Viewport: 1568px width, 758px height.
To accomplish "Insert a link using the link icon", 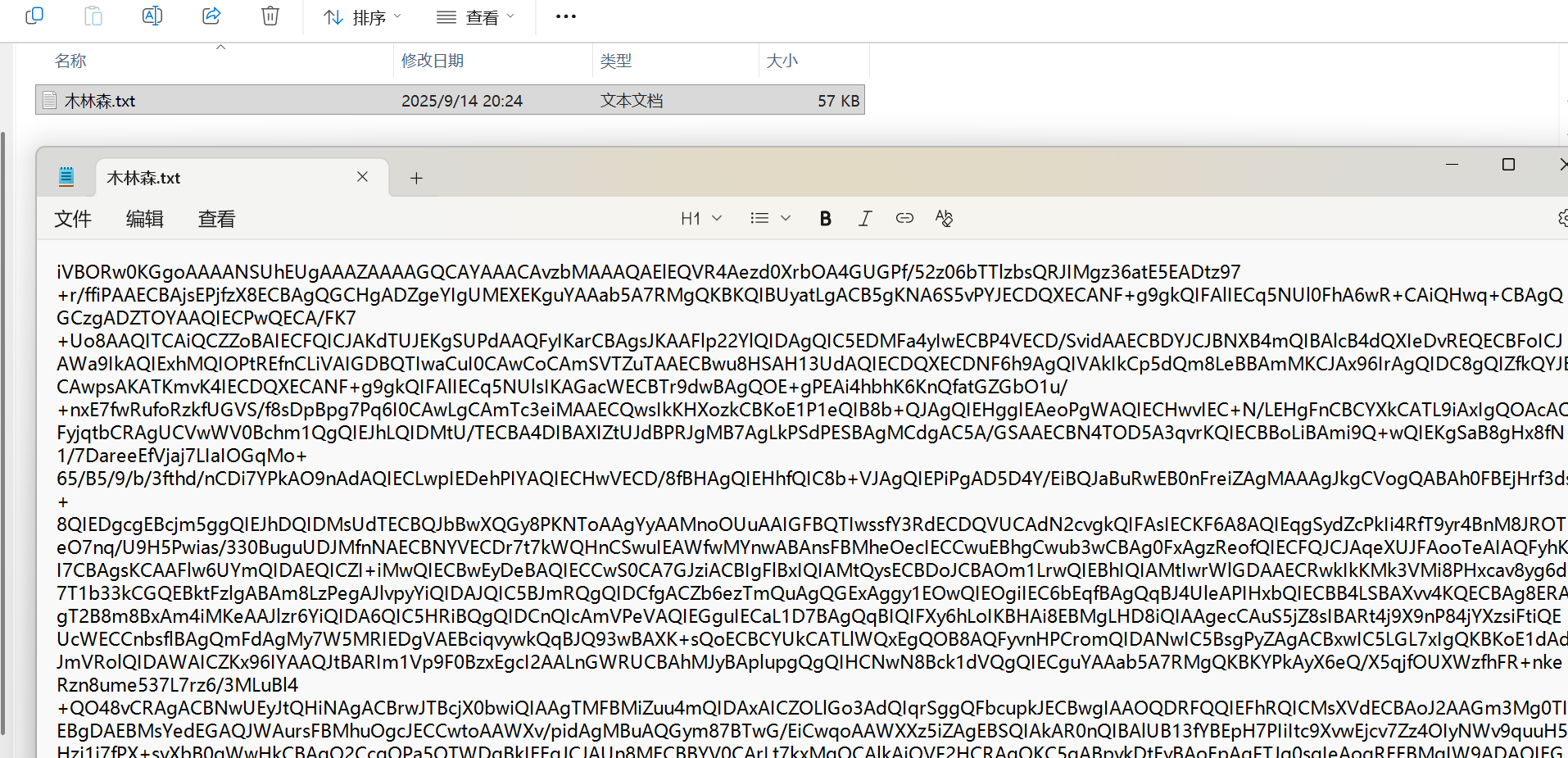I will click(x=904, y=218).
